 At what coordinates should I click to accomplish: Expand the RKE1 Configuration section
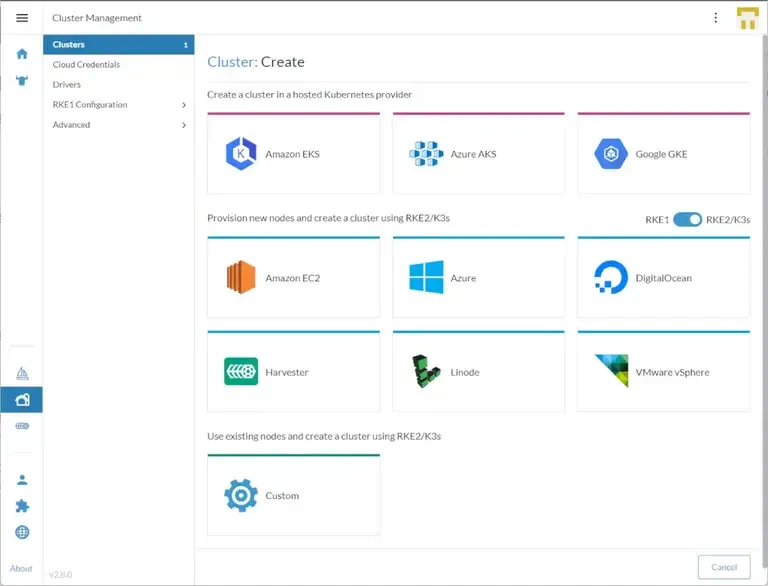coord(184,105)
